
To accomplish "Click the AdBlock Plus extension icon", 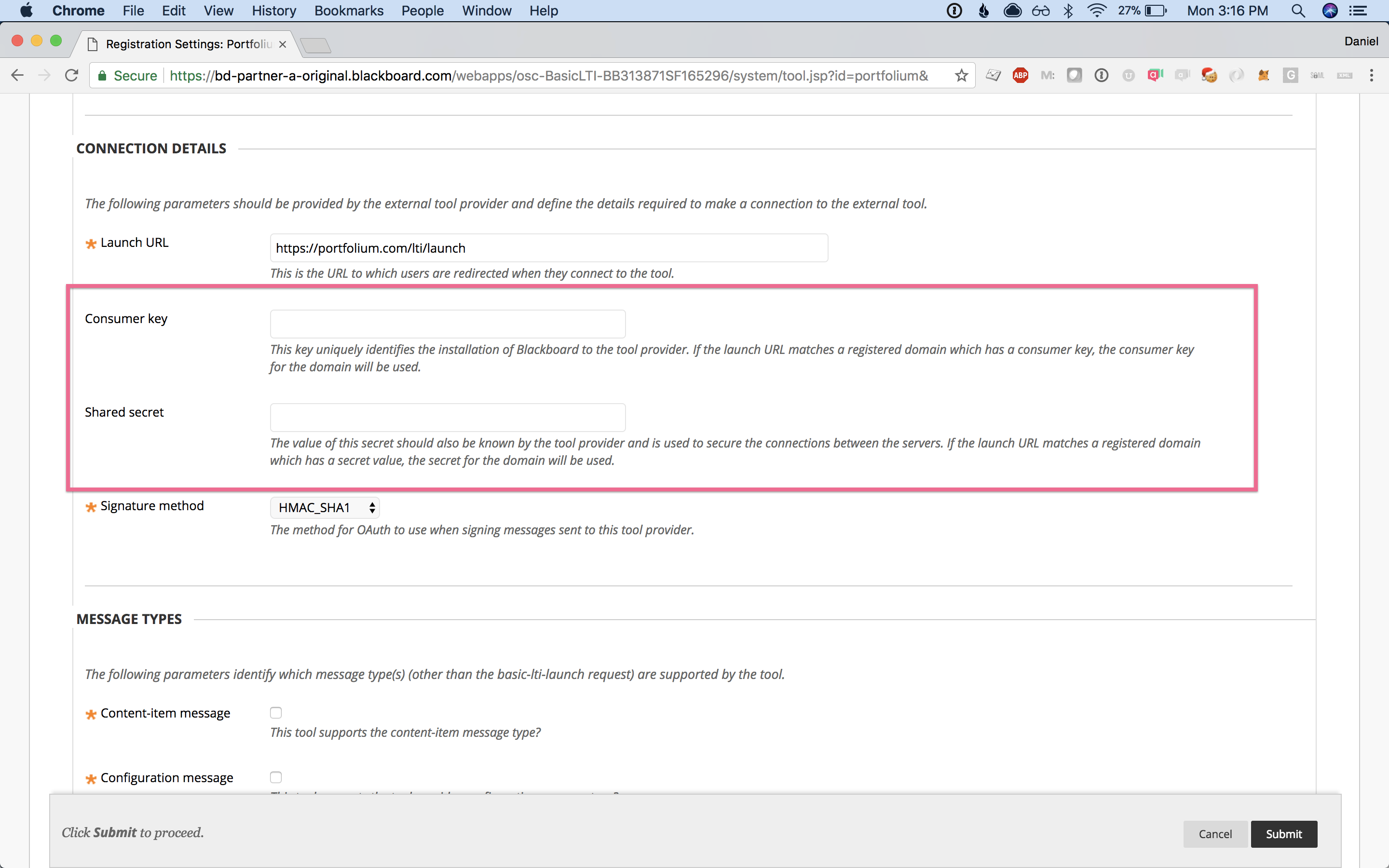I will click(1020, 75).
